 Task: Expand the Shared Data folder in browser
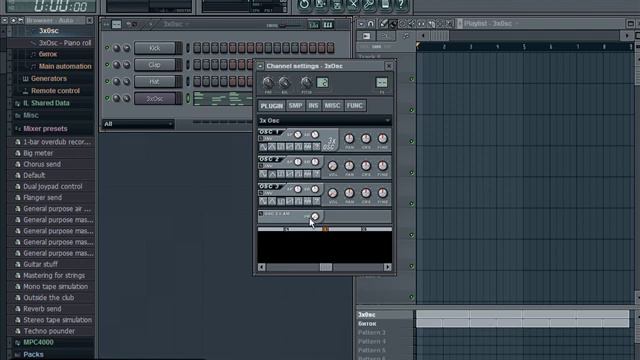46,103
